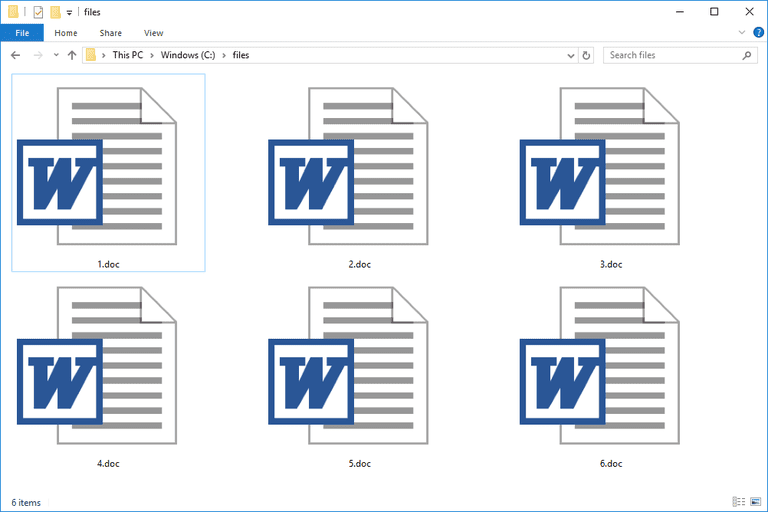Viewport: 768px width, 512px height.
Task: Switch to large thumbnails view in status bar
Action: tap(756, 502)
